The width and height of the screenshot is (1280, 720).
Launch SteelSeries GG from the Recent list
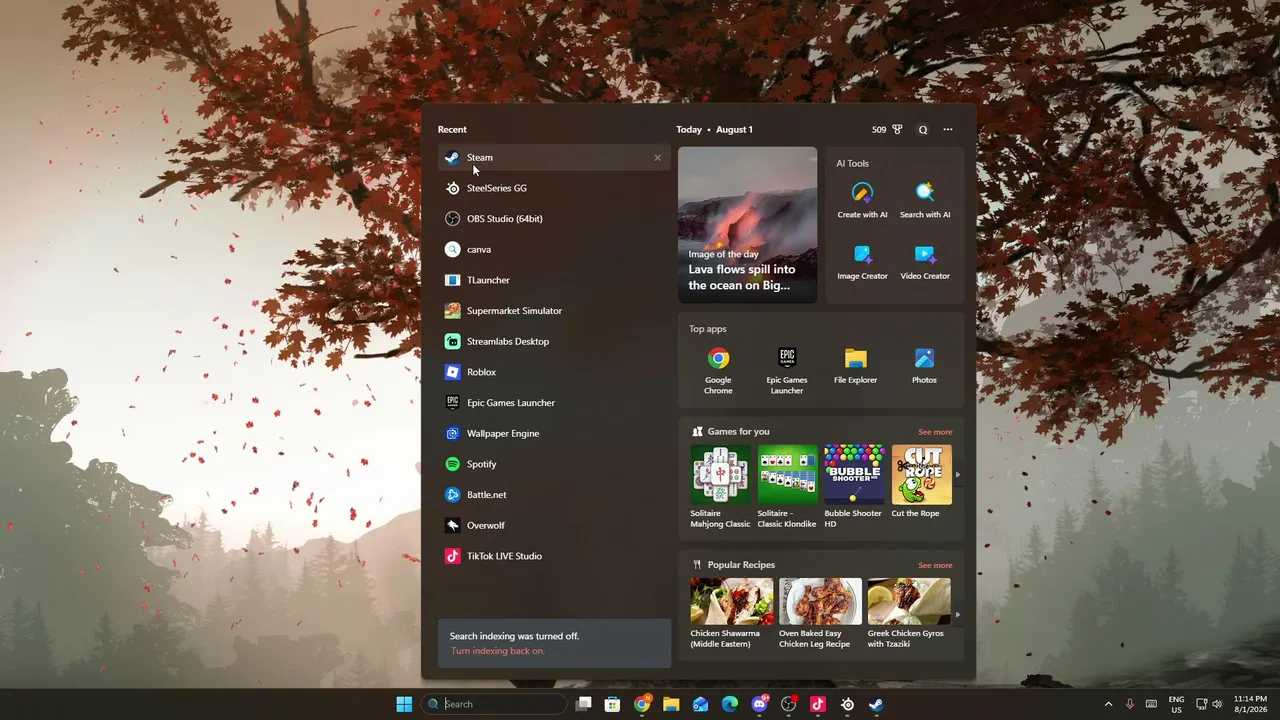point(554,188)
